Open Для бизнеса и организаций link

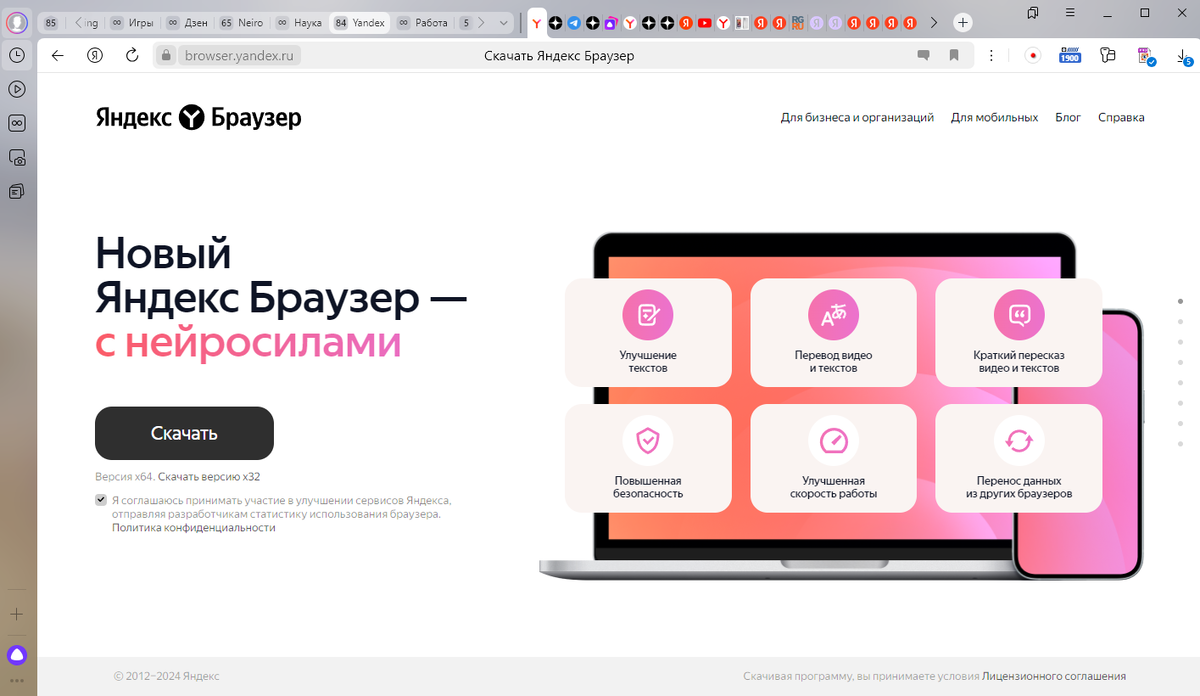(857, 117)
